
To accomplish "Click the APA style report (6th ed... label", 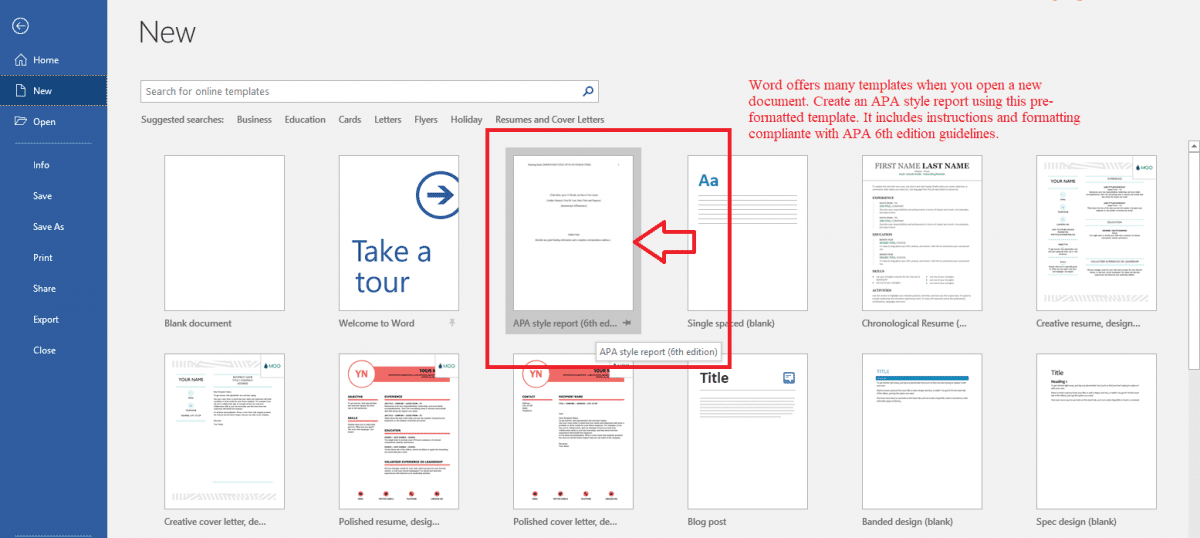I will 565,323.
